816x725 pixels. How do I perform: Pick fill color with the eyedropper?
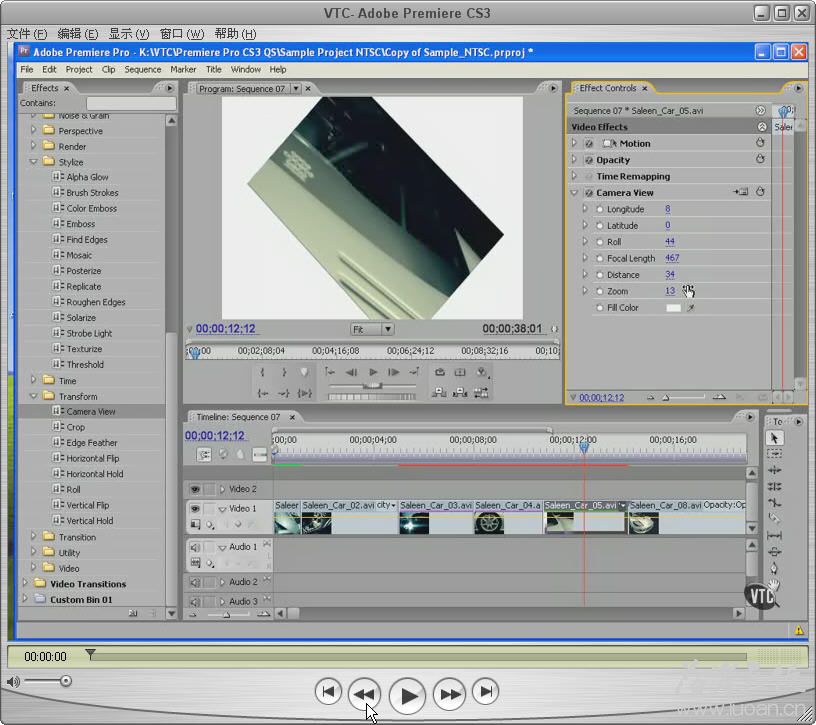[x=691, y=308]
